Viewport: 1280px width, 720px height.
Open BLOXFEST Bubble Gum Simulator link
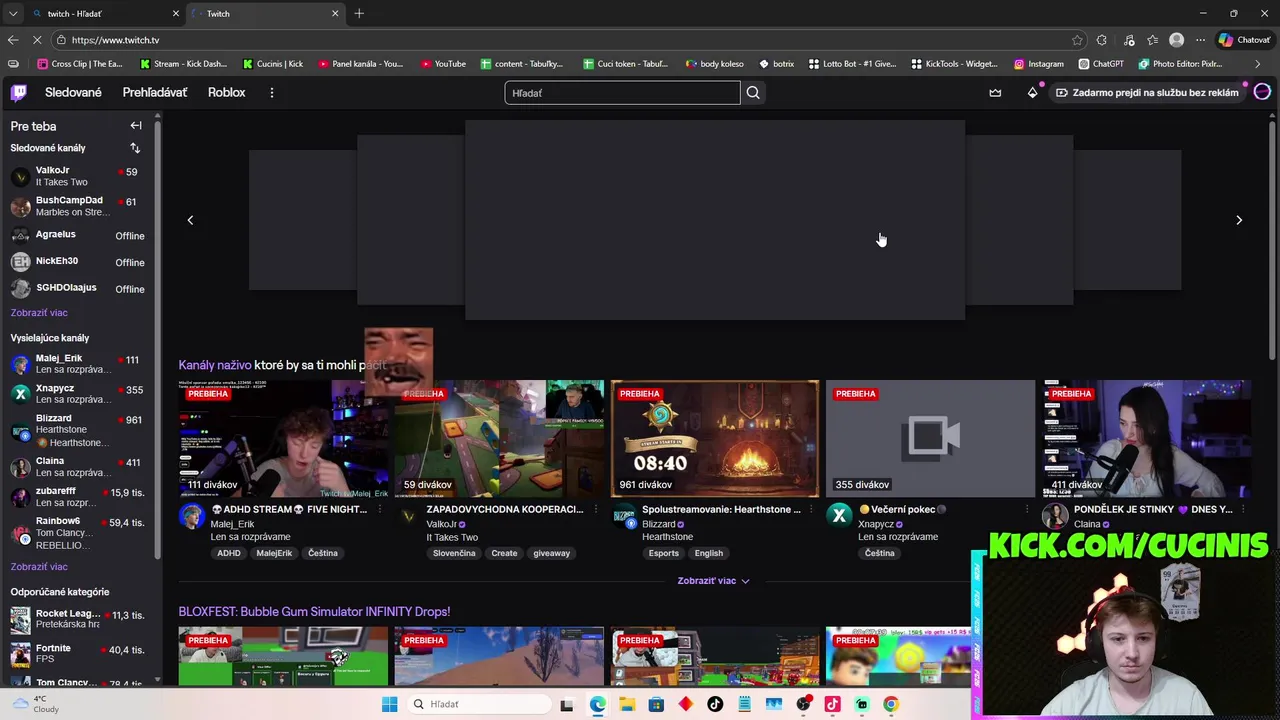[x=314, y=612]
